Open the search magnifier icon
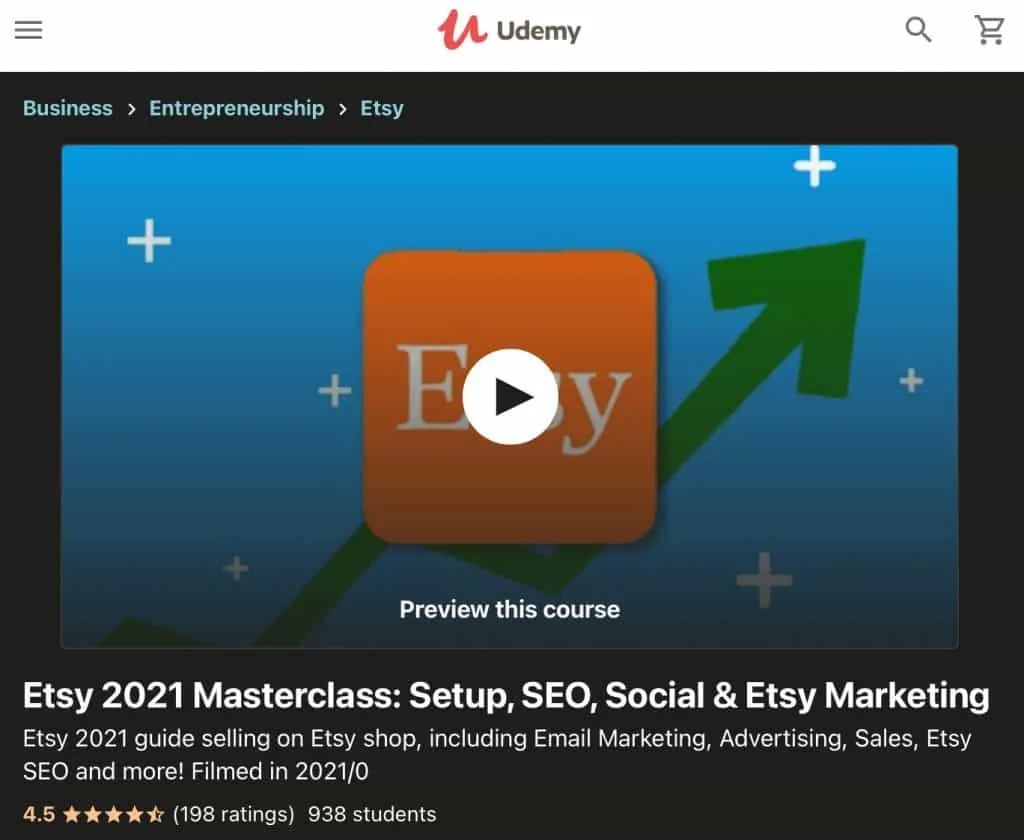Image resolution: width=1024 pixels, height=840 pixels. click(918, 29)
